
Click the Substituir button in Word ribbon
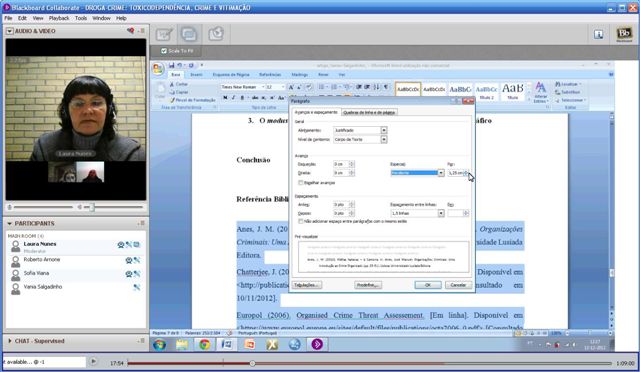(567, 92)
